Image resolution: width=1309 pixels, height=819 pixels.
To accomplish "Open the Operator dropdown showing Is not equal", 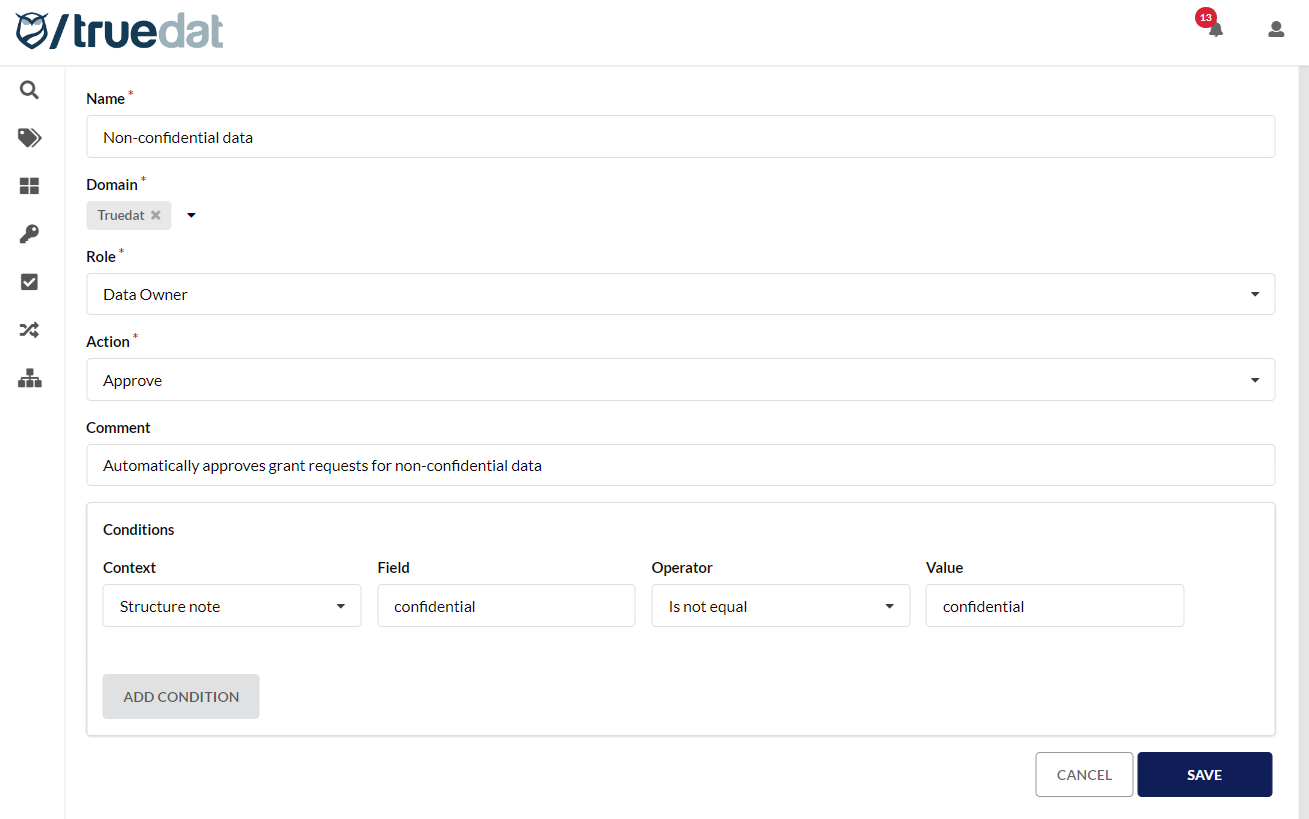I will pyautogui.click(x=888, y=605).
